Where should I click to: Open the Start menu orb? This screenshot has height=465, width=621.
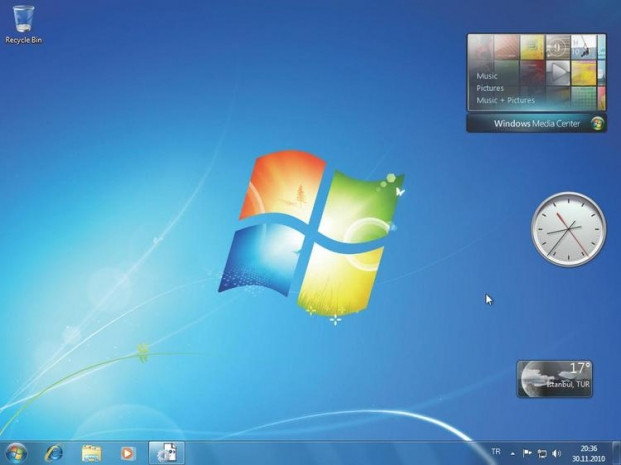point(16,453)
